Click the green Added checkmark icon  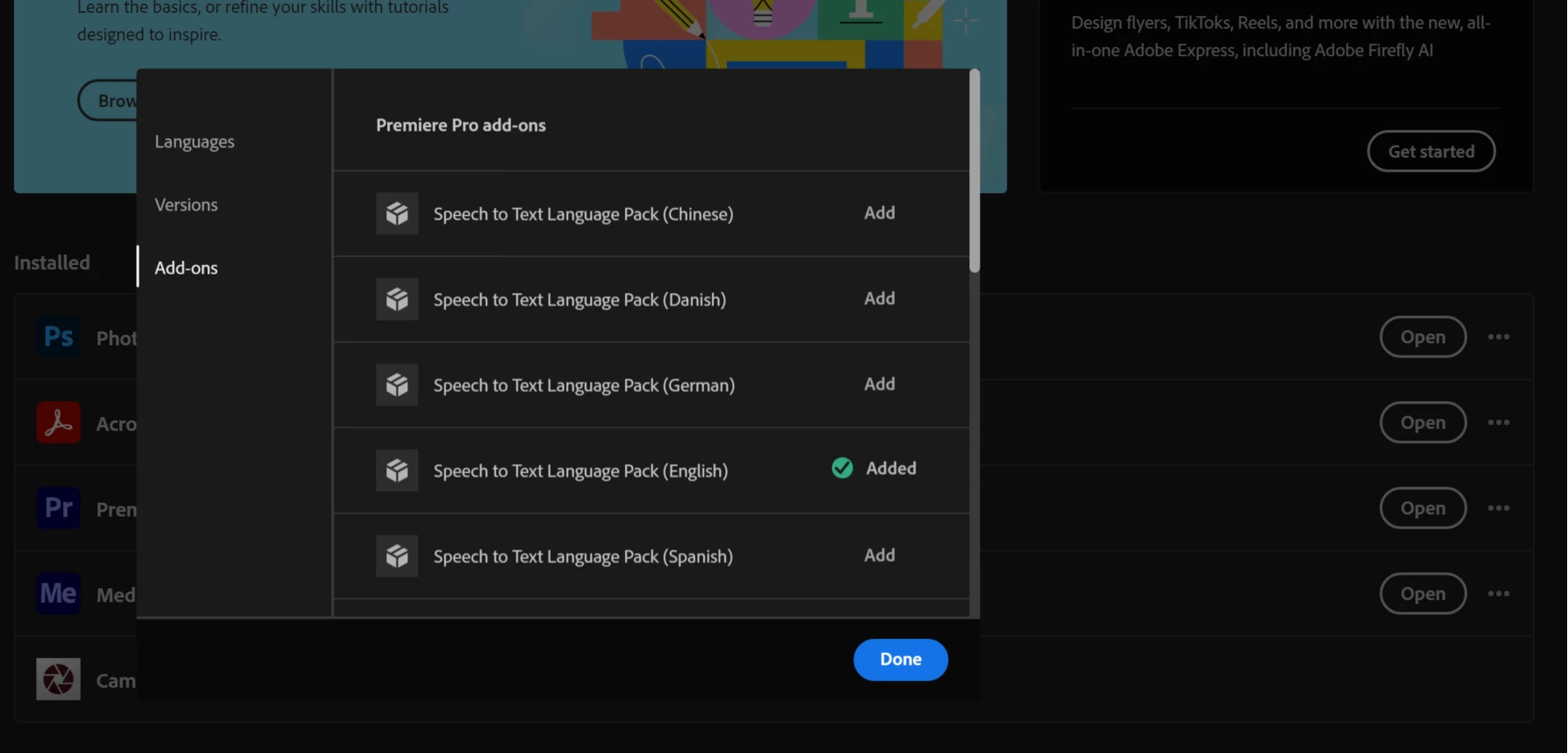(842, 468)
